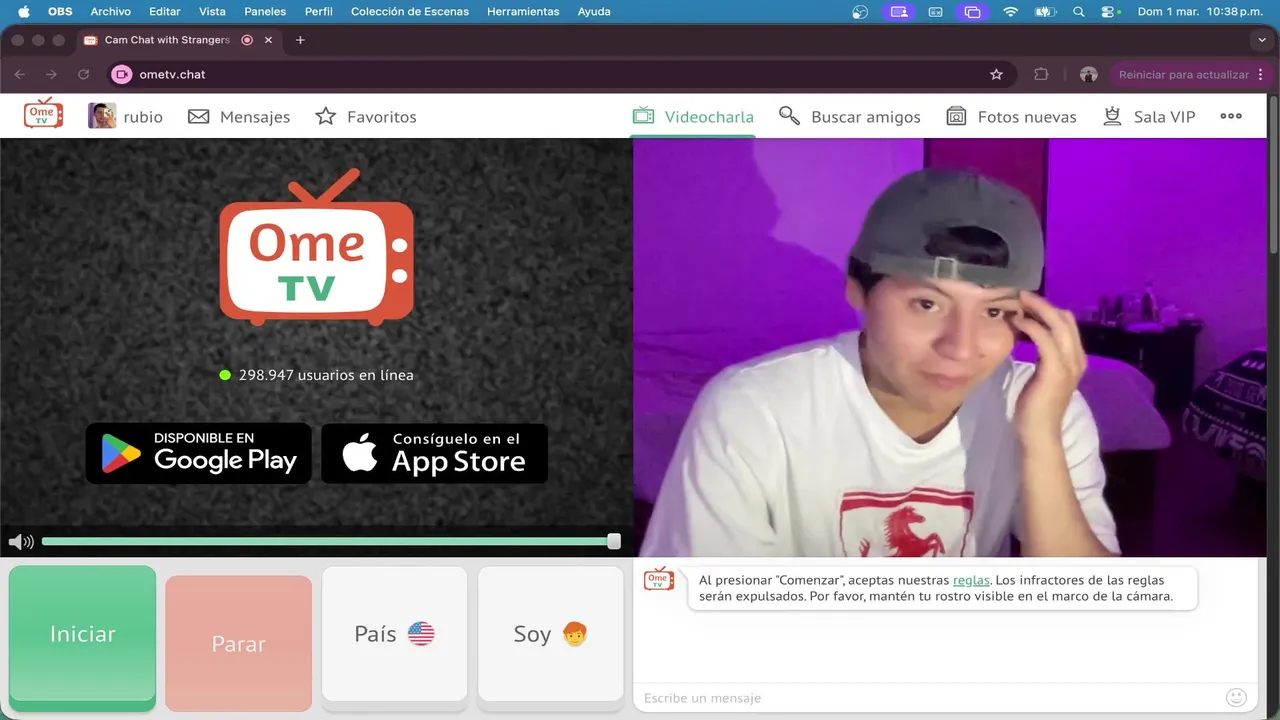Click the Parar button
1280x720 pixels.
tap(239, 643)
